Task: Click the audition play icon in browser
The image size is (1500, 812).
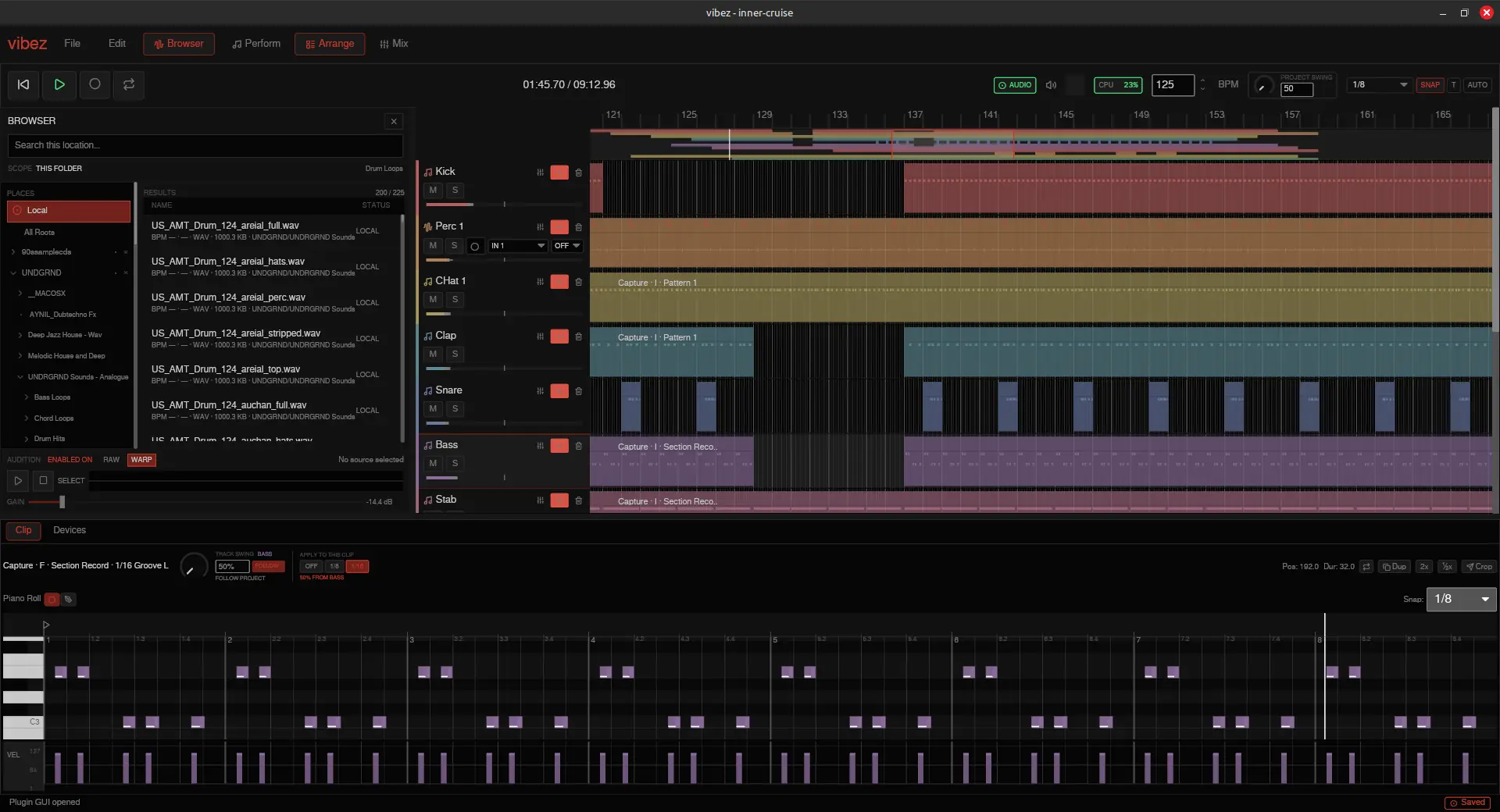Action: (x=18, y=481)
